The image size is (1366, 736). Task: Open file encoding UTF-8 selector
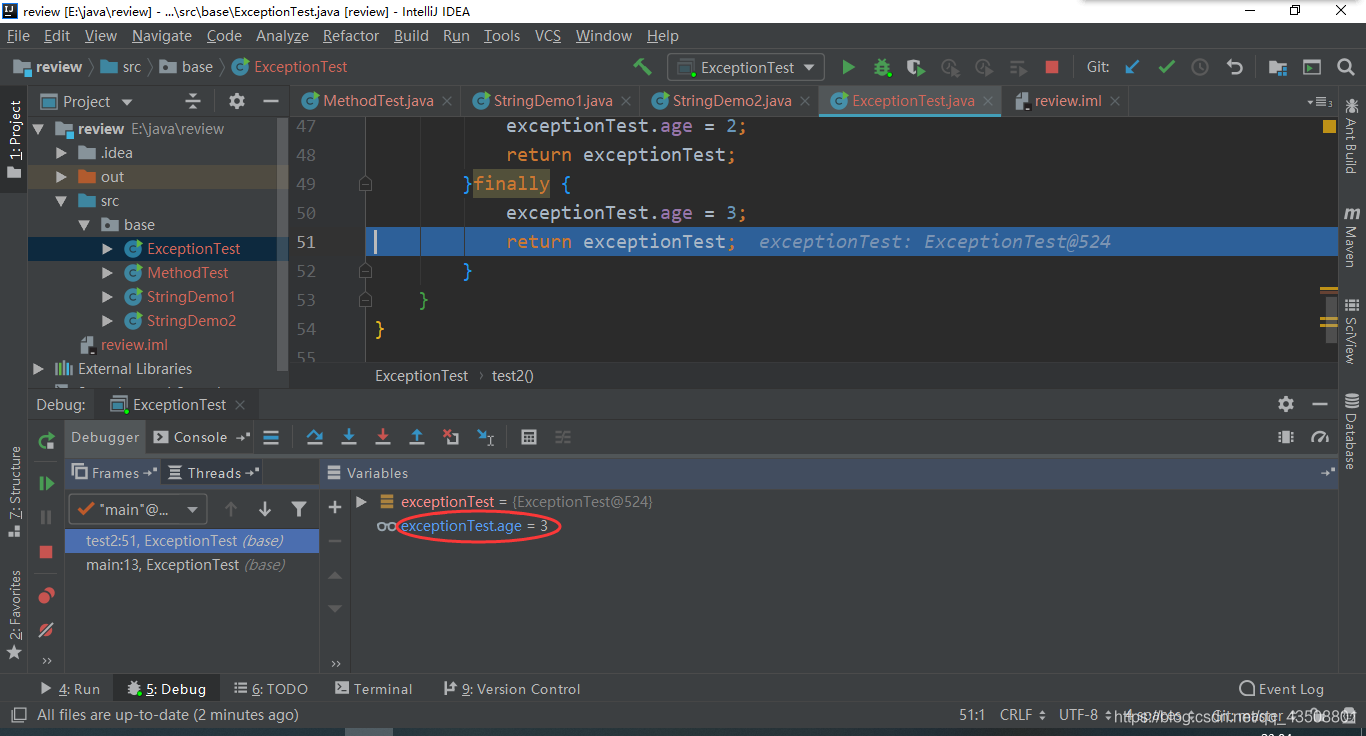coord(1085,715)
